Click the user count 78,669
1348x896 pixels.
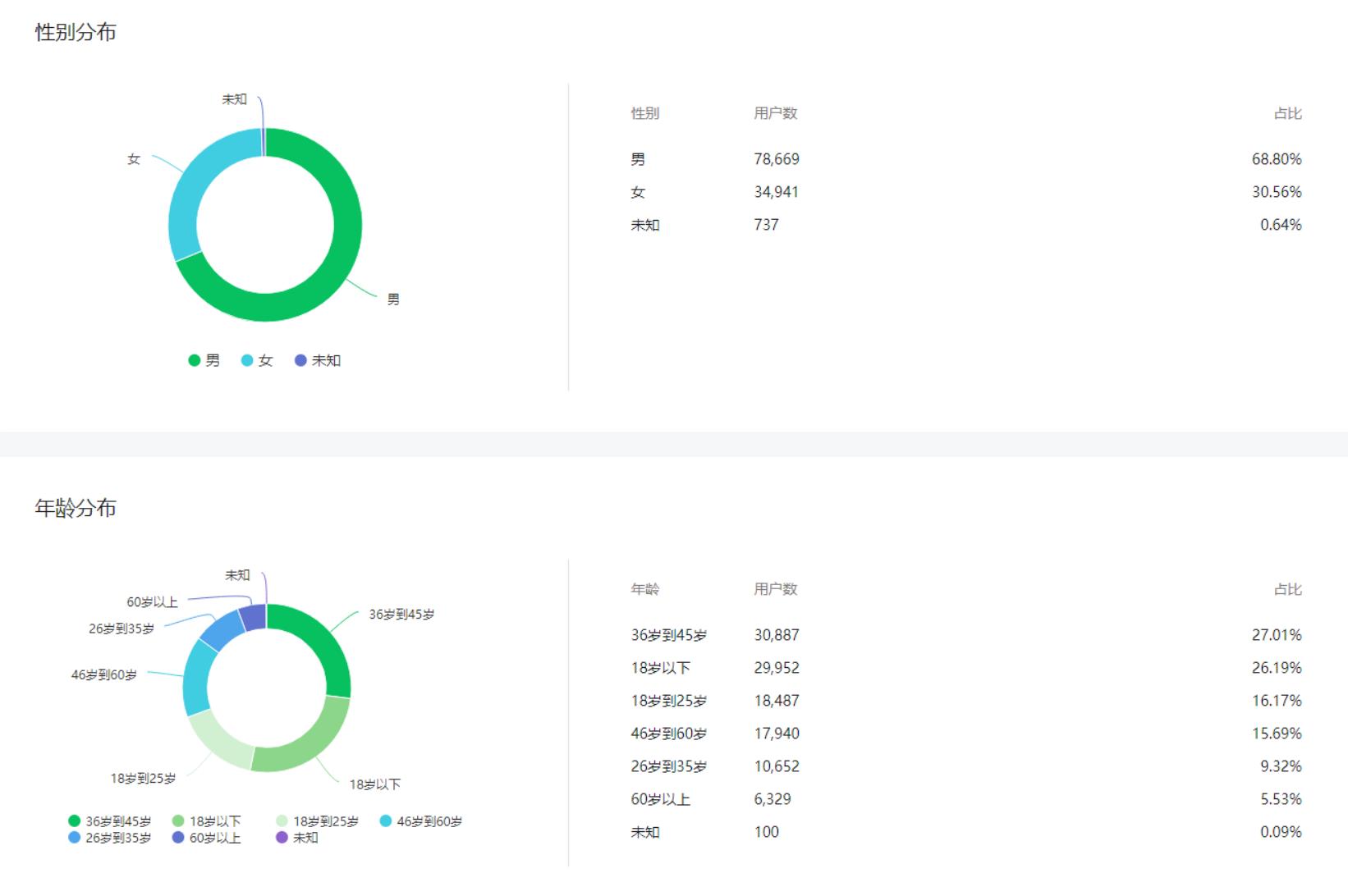[777, 159]
